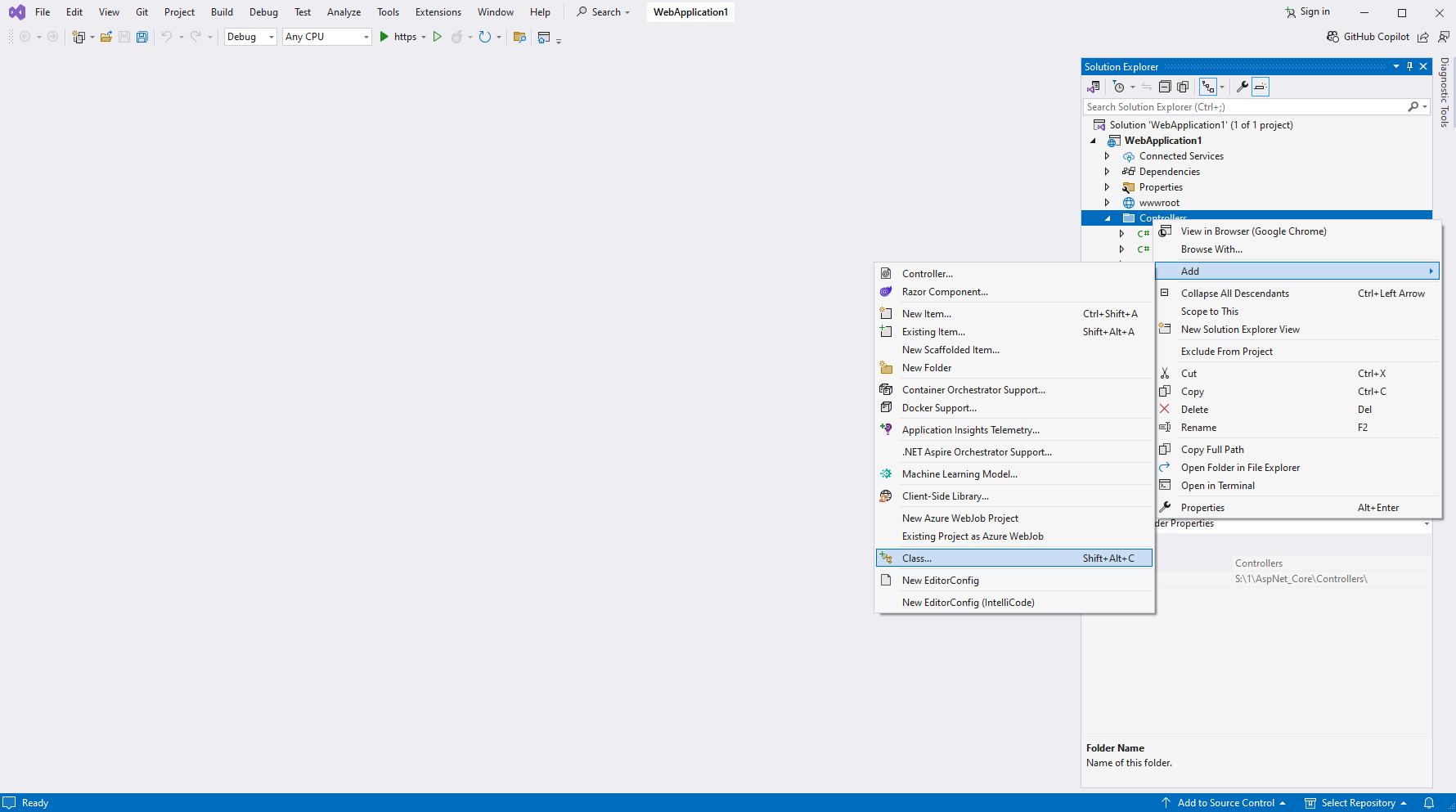The image size is (1456, 812).
Task: Click Add to Source Control button
Action: click(x=1225, y=803)
